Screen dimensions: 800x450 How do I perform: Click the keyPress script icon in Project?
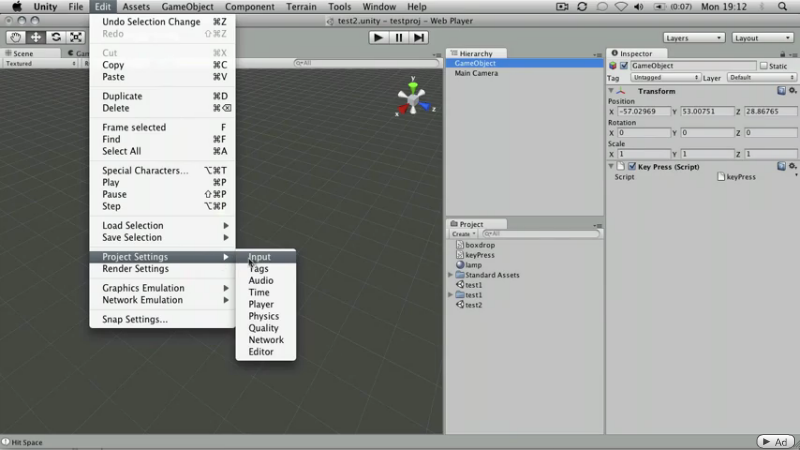[460, 255]
